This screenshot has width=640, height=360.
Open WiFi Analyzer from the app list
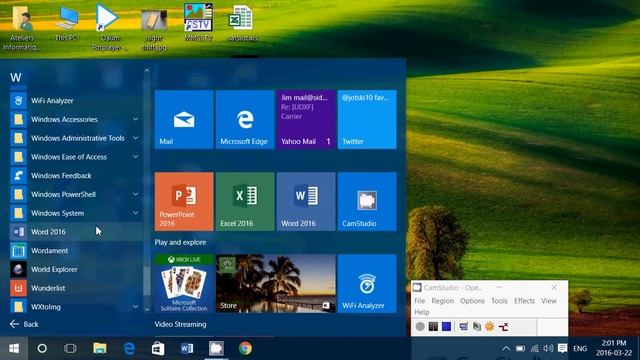[76, 100]
